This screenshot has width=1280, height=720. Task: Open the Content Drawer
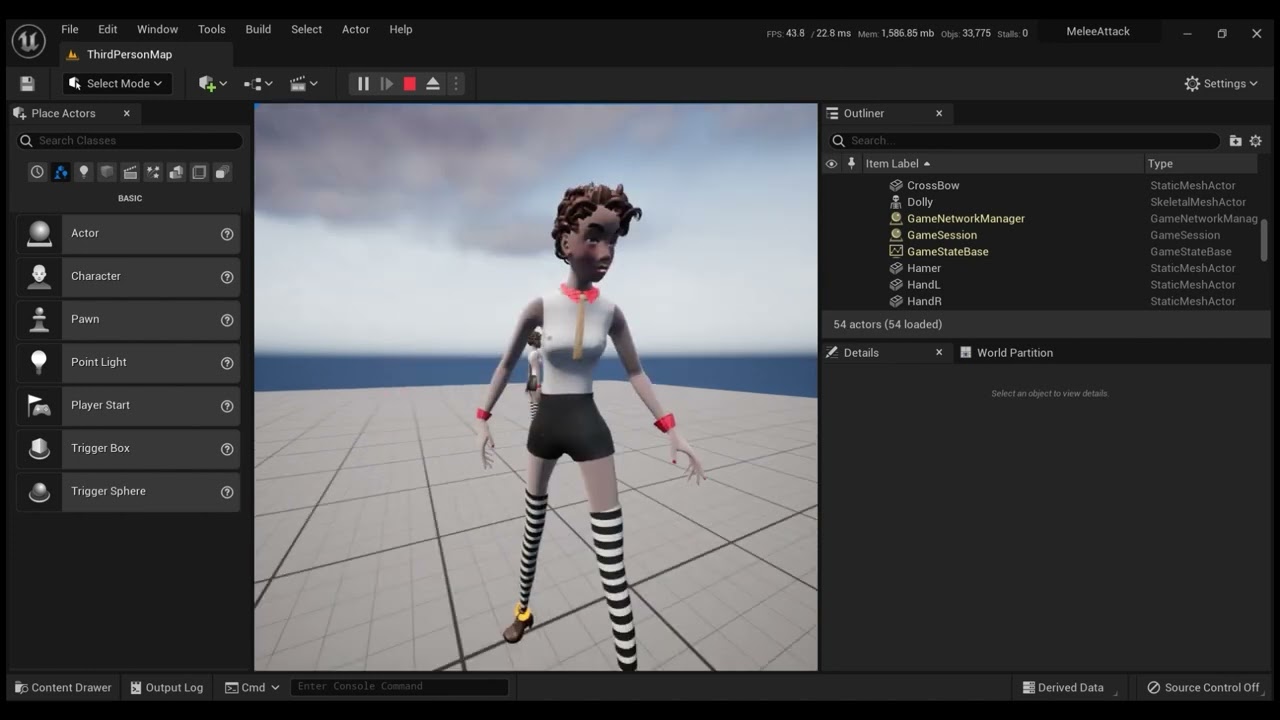click(62, 687)
